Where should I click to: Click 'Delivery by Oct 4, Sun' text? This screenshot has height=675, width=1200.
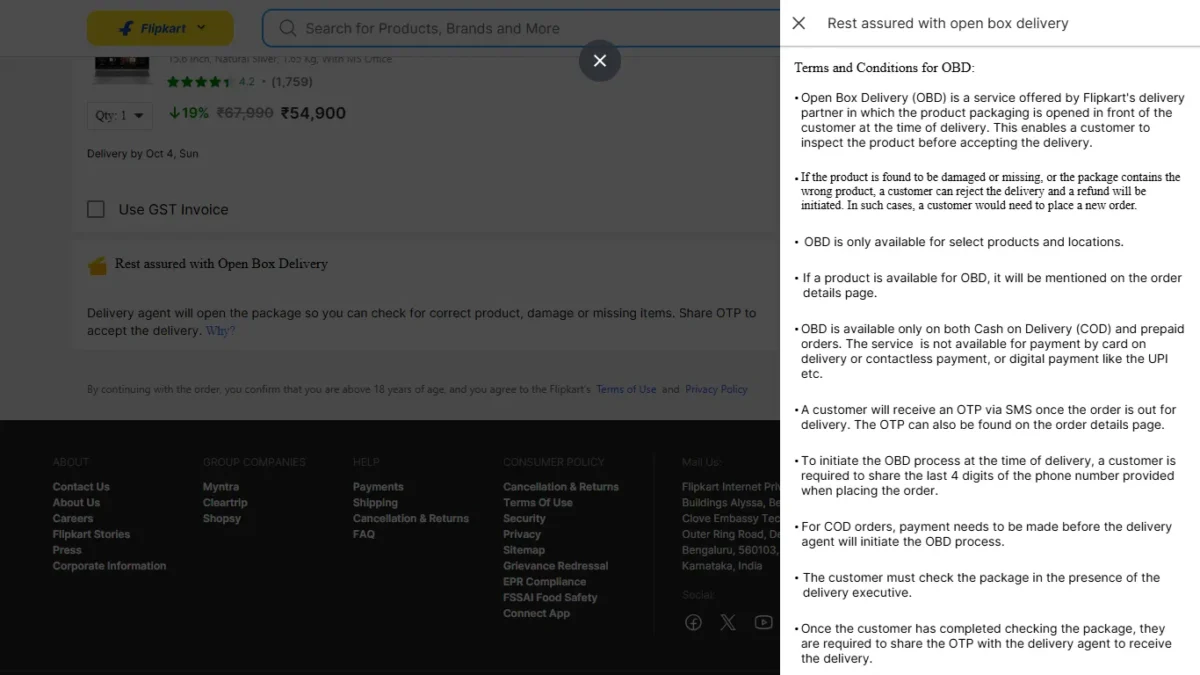tap(143, 154)
